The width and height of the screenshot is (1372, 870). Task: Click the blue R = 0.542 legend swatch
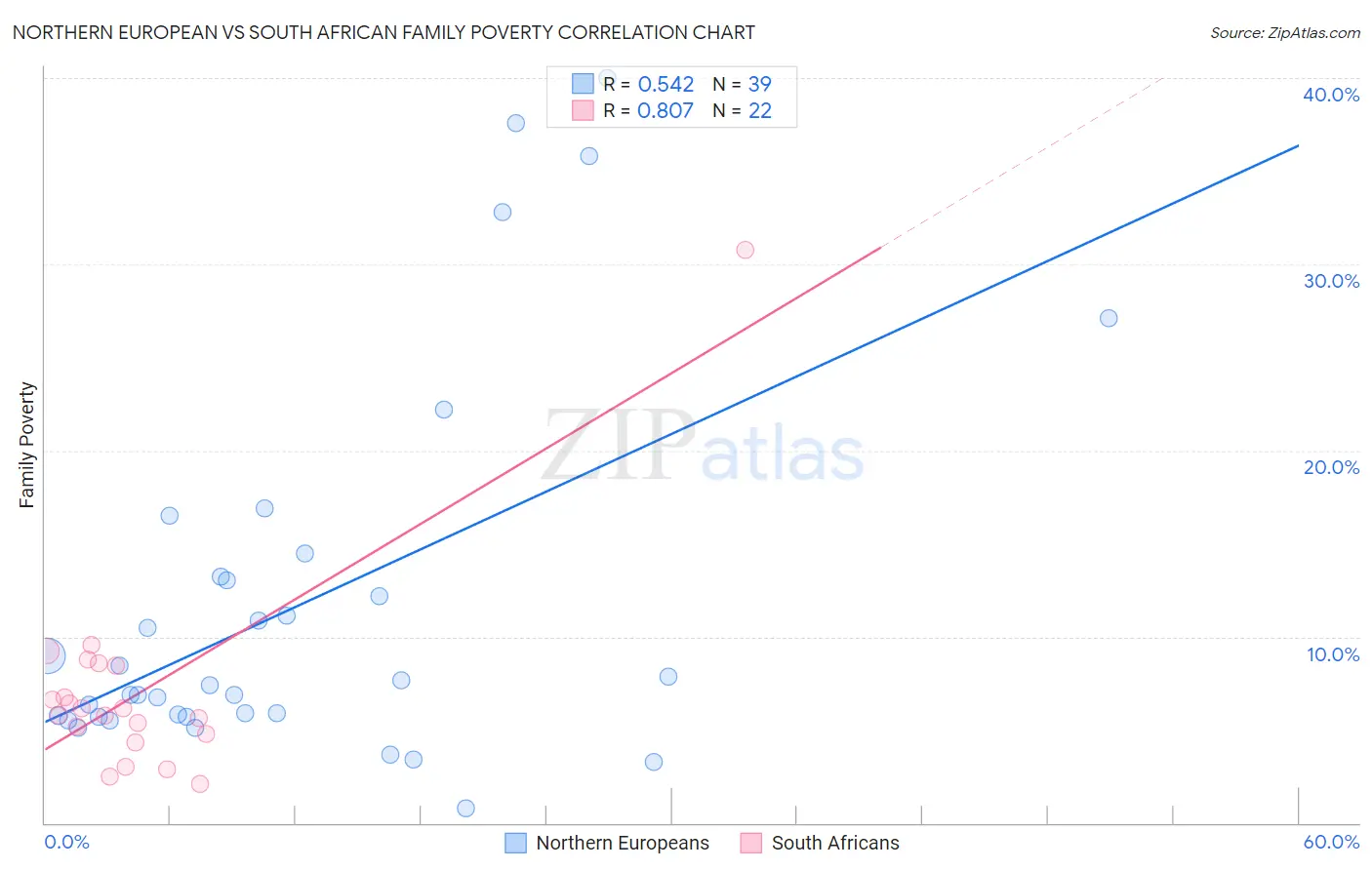[583, 84]
